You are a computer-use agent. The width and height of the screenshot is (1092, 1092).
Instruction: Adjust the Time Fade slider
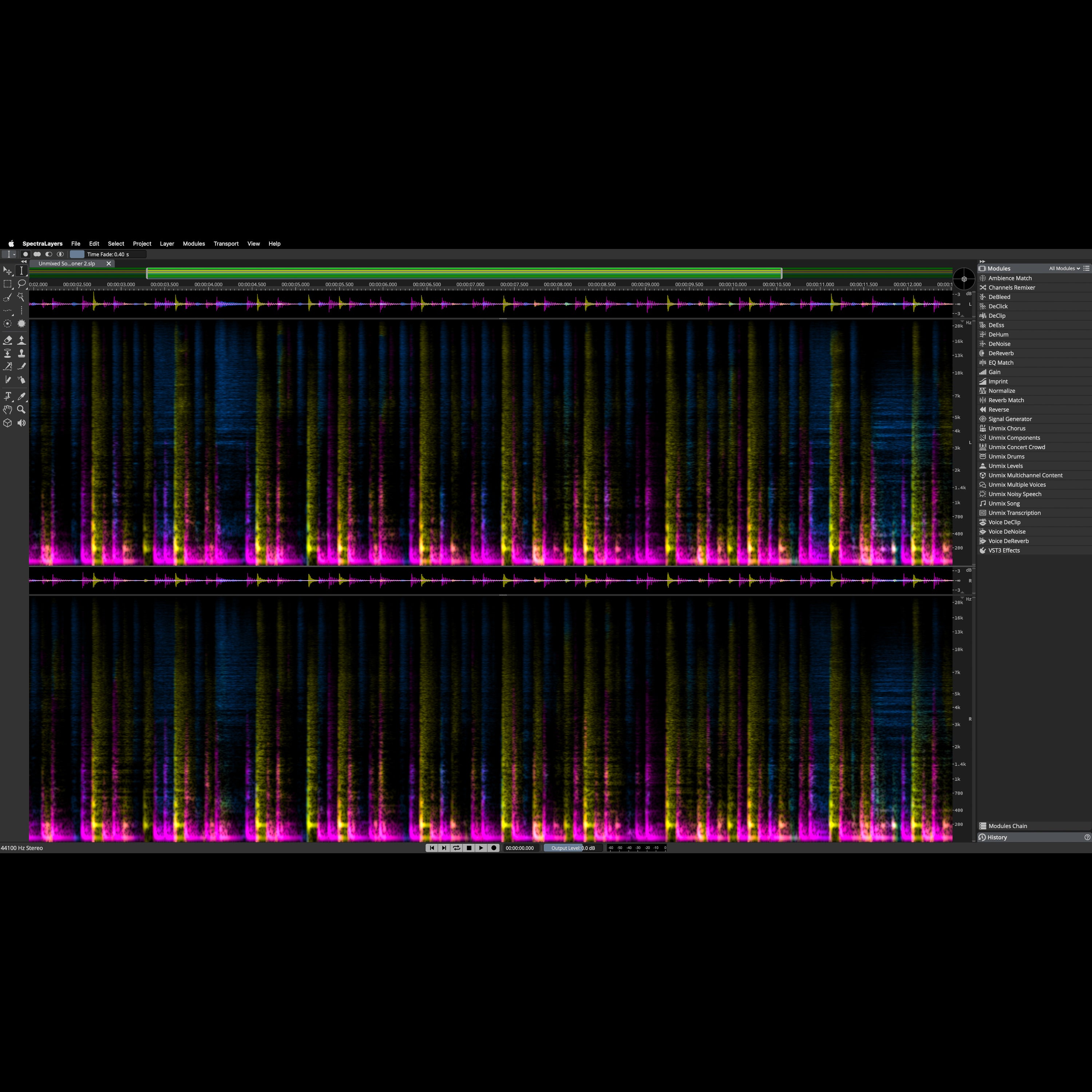click(x=108, y=254)
